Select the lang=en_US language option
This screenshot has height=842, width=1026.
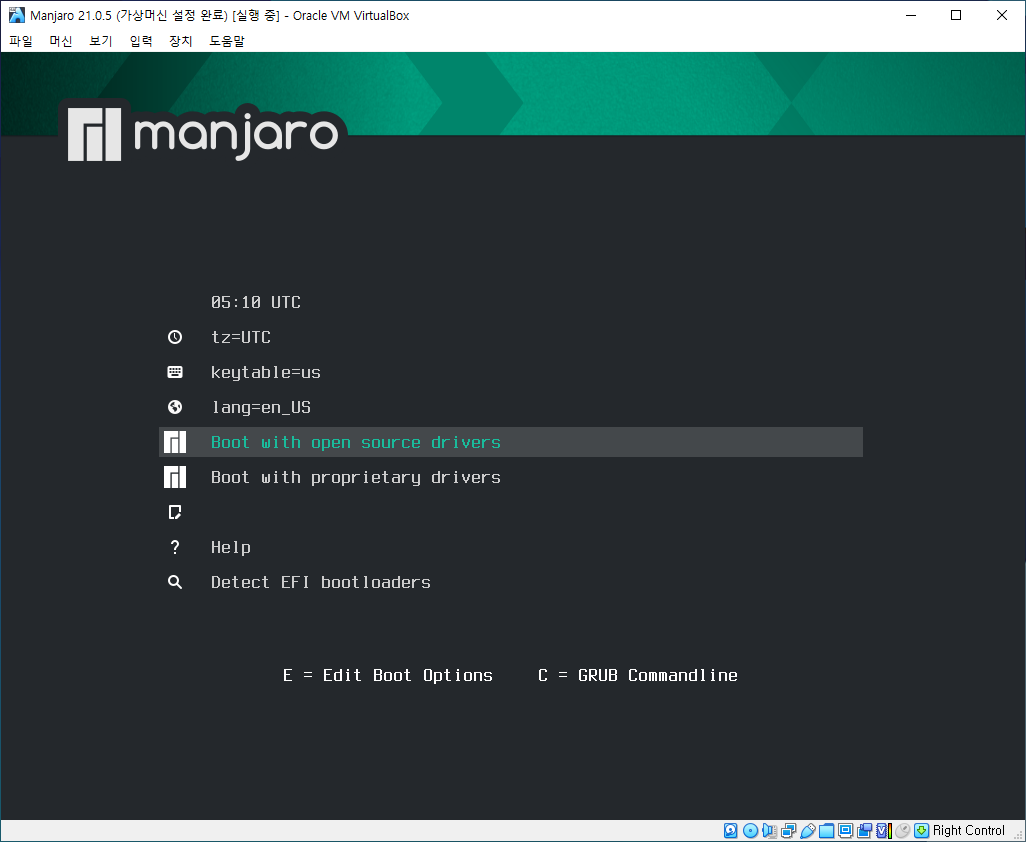click(x=260, y=408)
